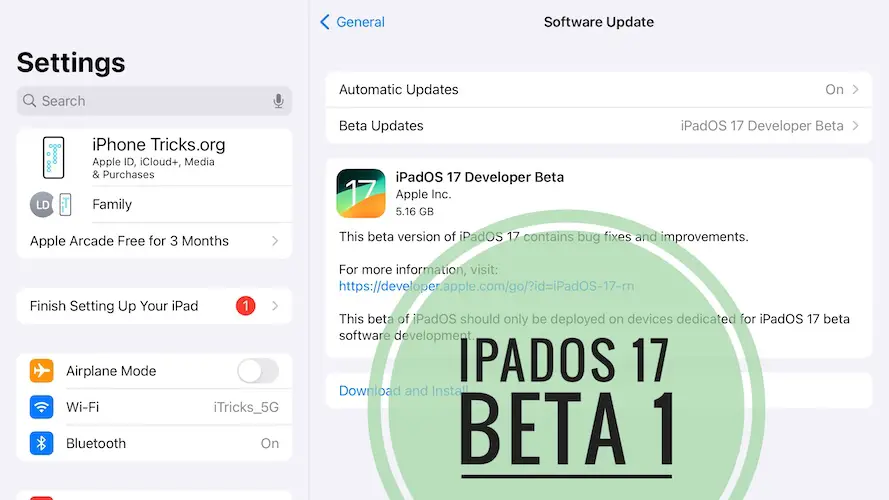Viewport: 889px width, 500px height.
Task: Tap the blue Wi-Fi icon
Action: tap(41, 407)
